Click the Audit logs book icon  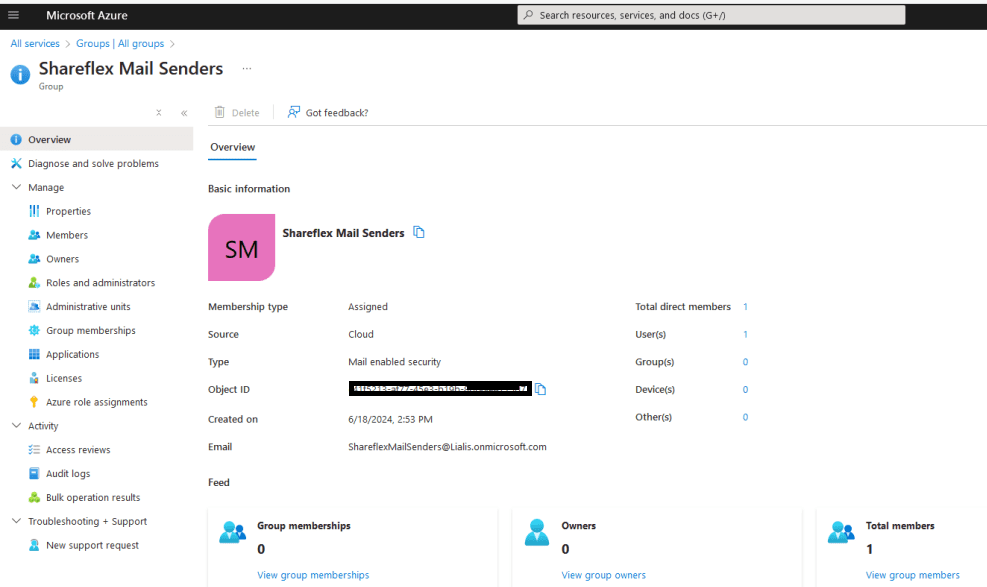click(34, 474)
